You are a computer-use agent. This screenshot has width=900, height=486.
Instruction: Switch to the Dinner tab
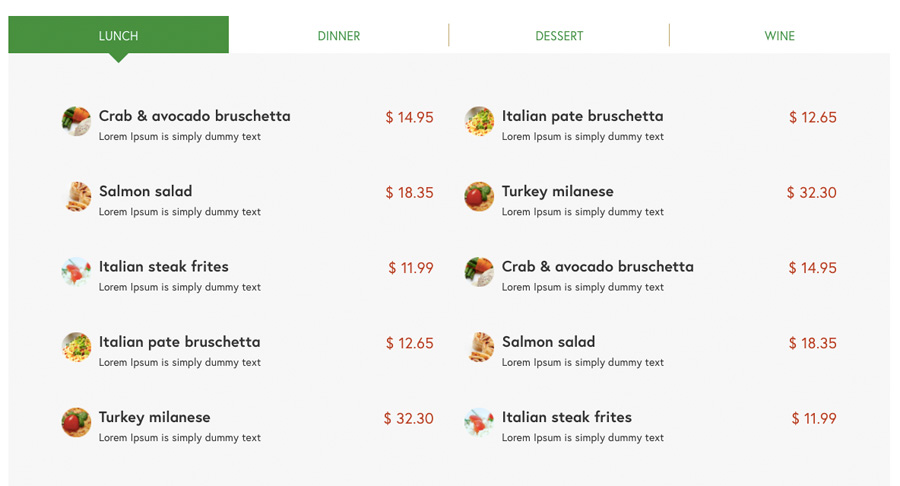click(x=339, y=36)
